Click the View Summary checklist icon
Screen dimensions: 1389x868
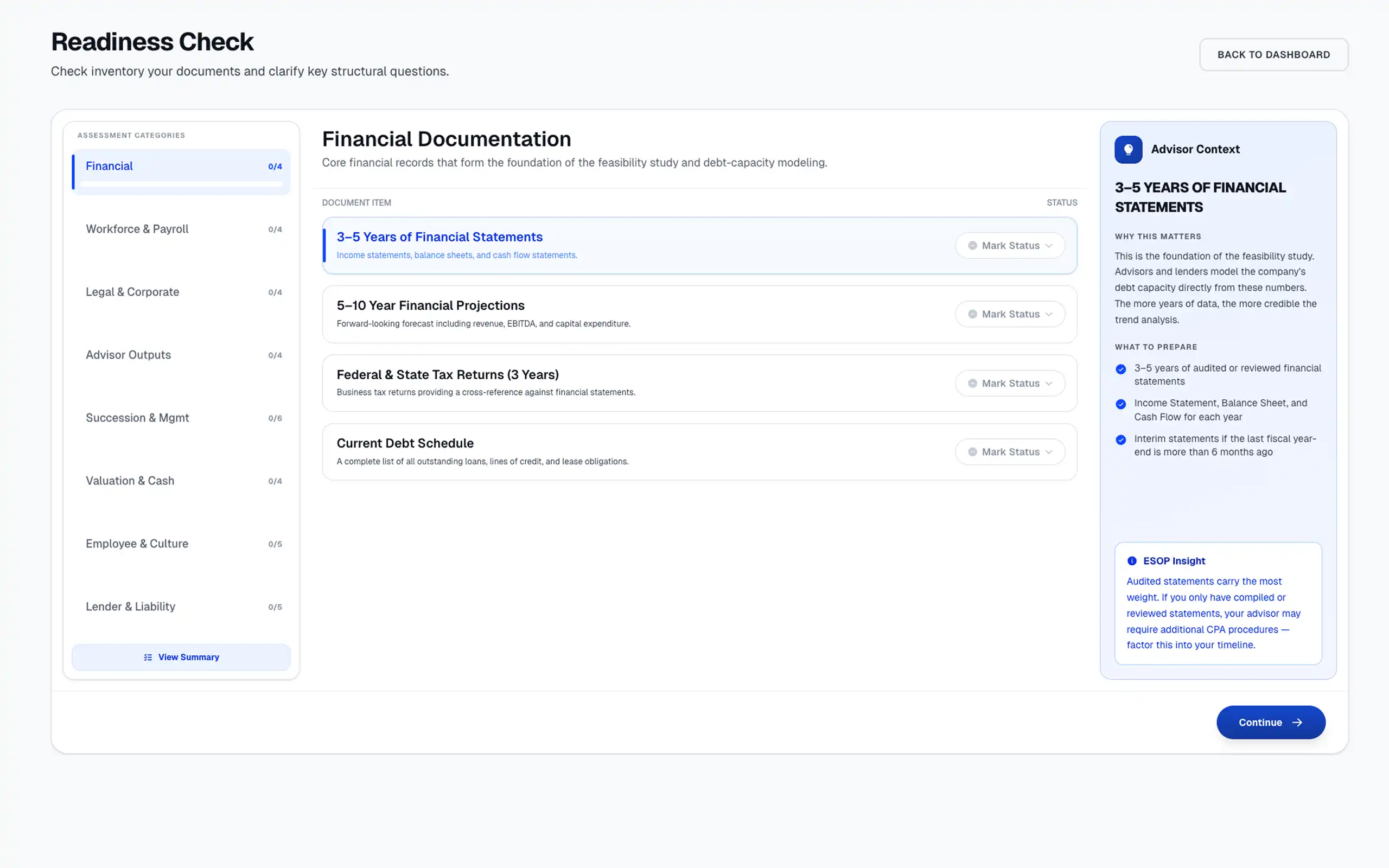(148, 658)
